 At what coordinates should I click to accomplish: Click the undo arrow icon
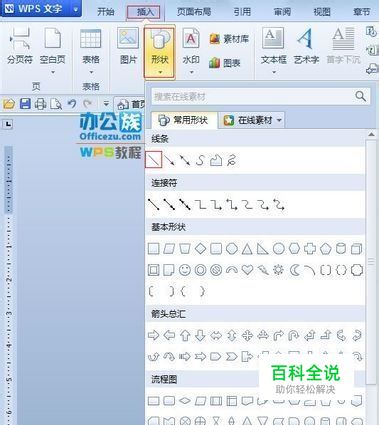tap(72, 104)
